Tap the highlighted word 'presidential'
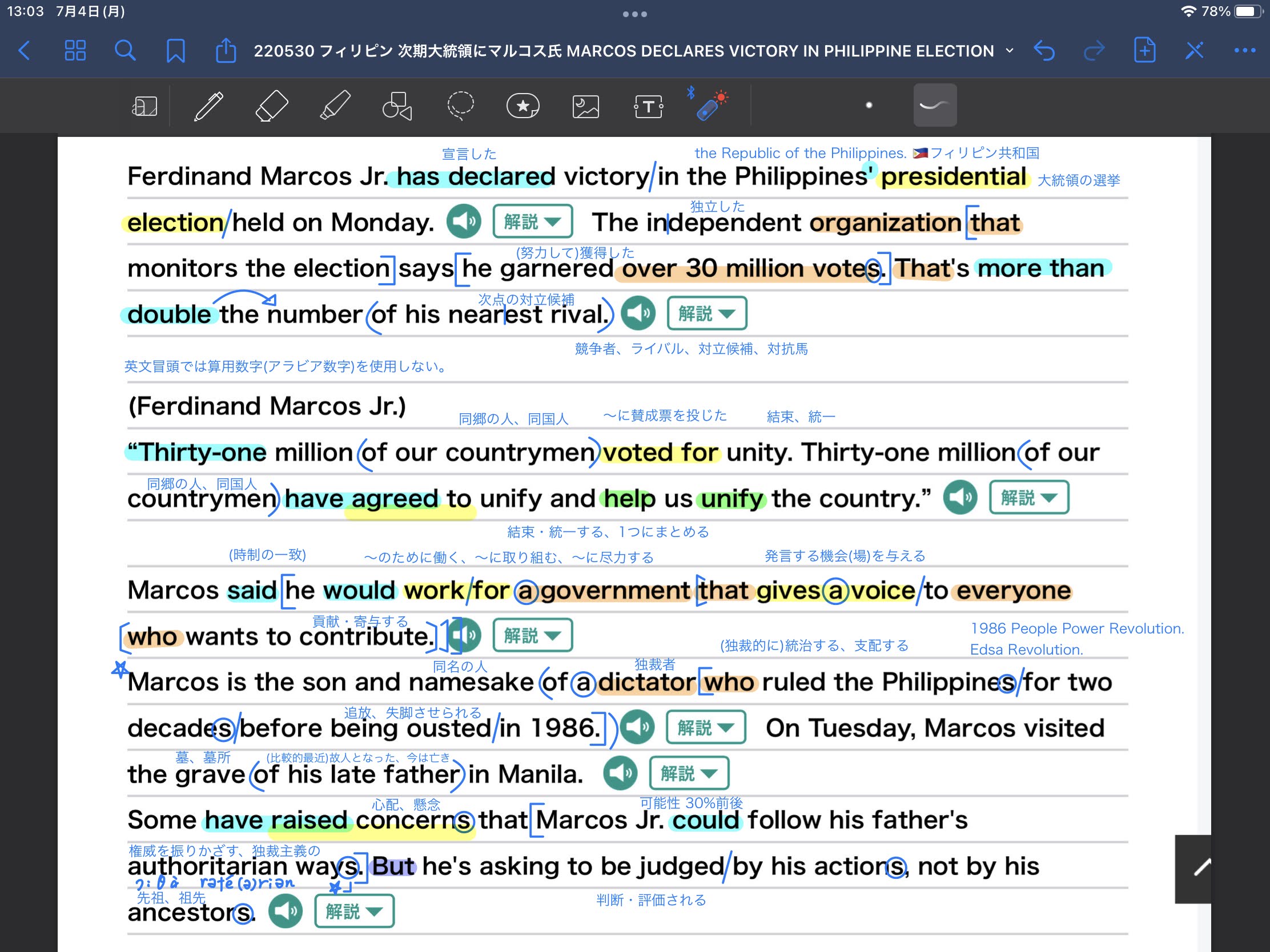 tap(954, 177)
